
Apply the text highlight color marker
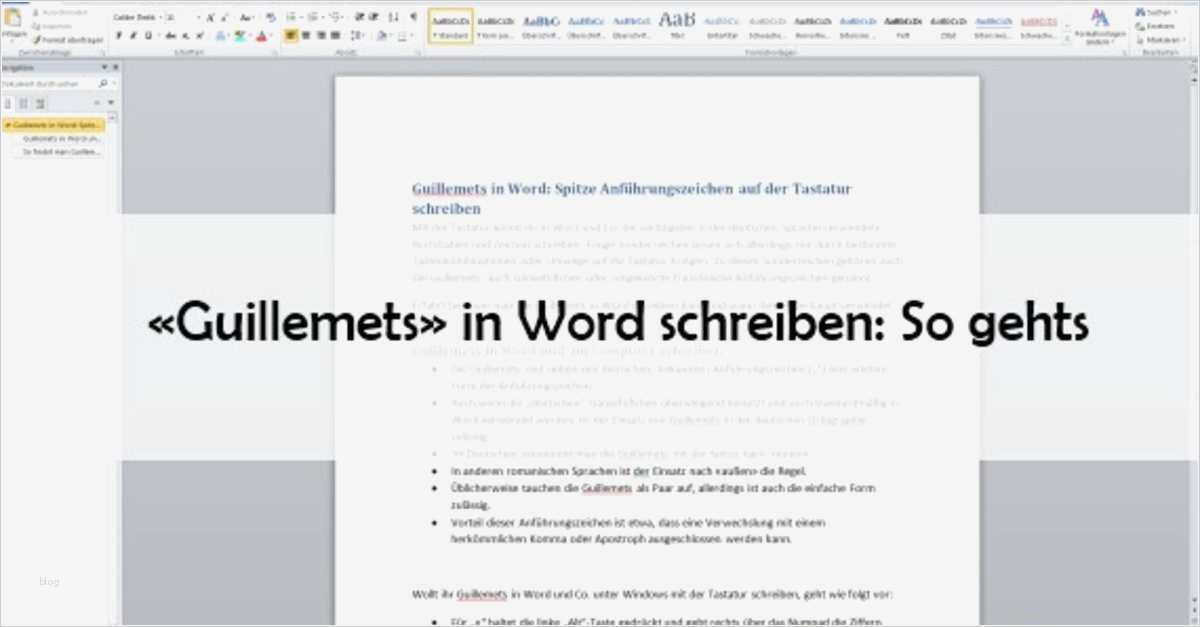coord(240,36)
